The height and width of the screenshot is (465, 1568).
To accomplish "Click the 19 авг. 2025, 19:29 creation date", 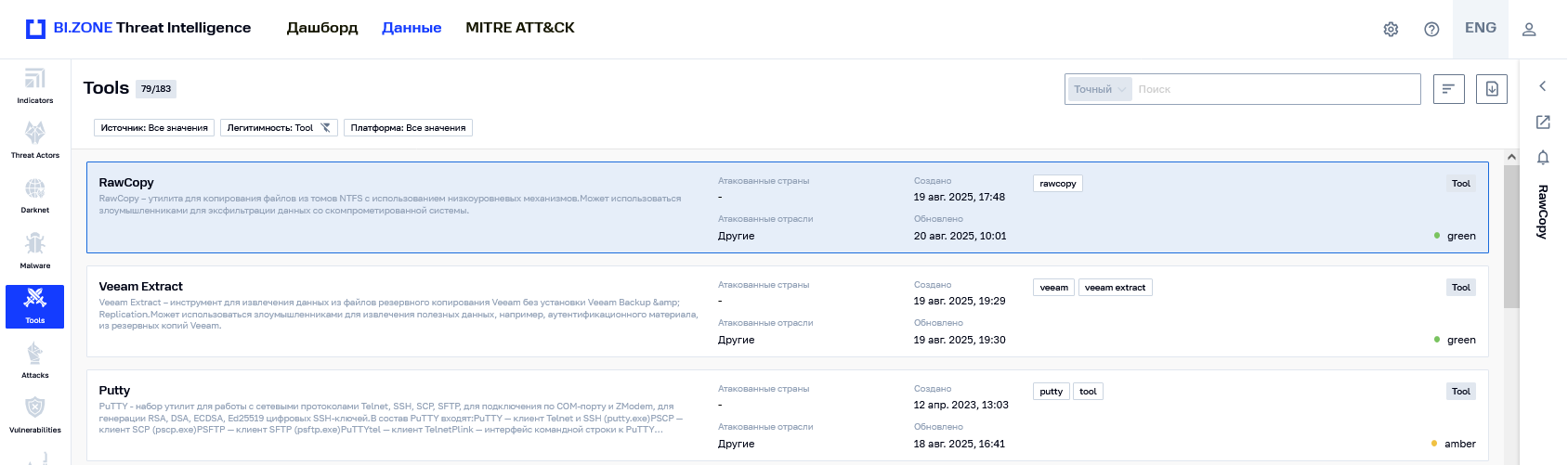I will click(x=960, y=301).
